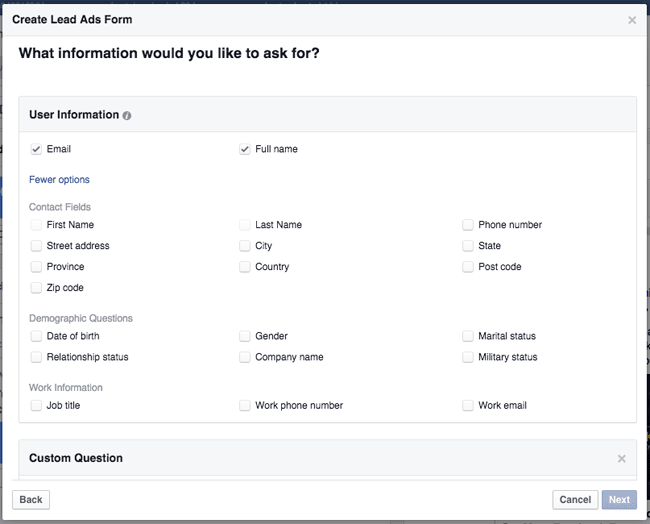Uncheck the Email checkbox
650x524 pixels.
[x=36, y=149]
